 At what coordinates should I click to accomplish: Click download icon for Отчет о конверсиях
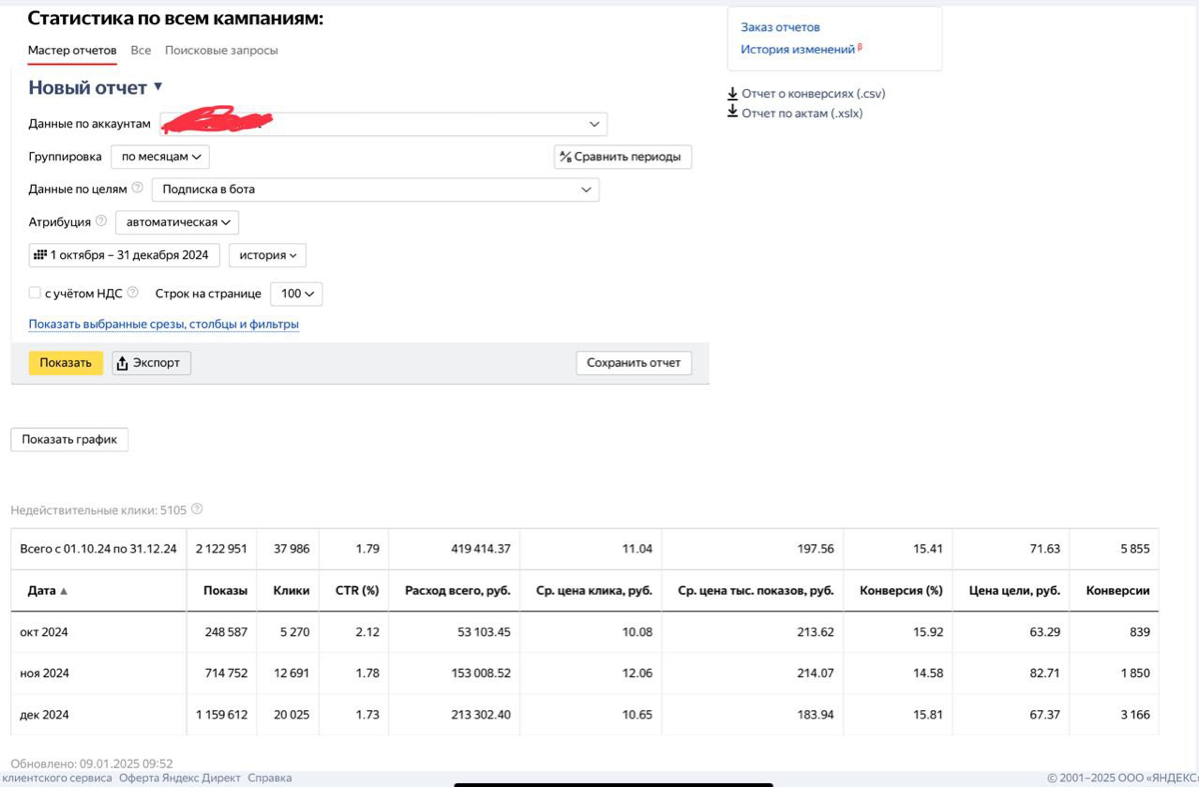tap(733, 93)
